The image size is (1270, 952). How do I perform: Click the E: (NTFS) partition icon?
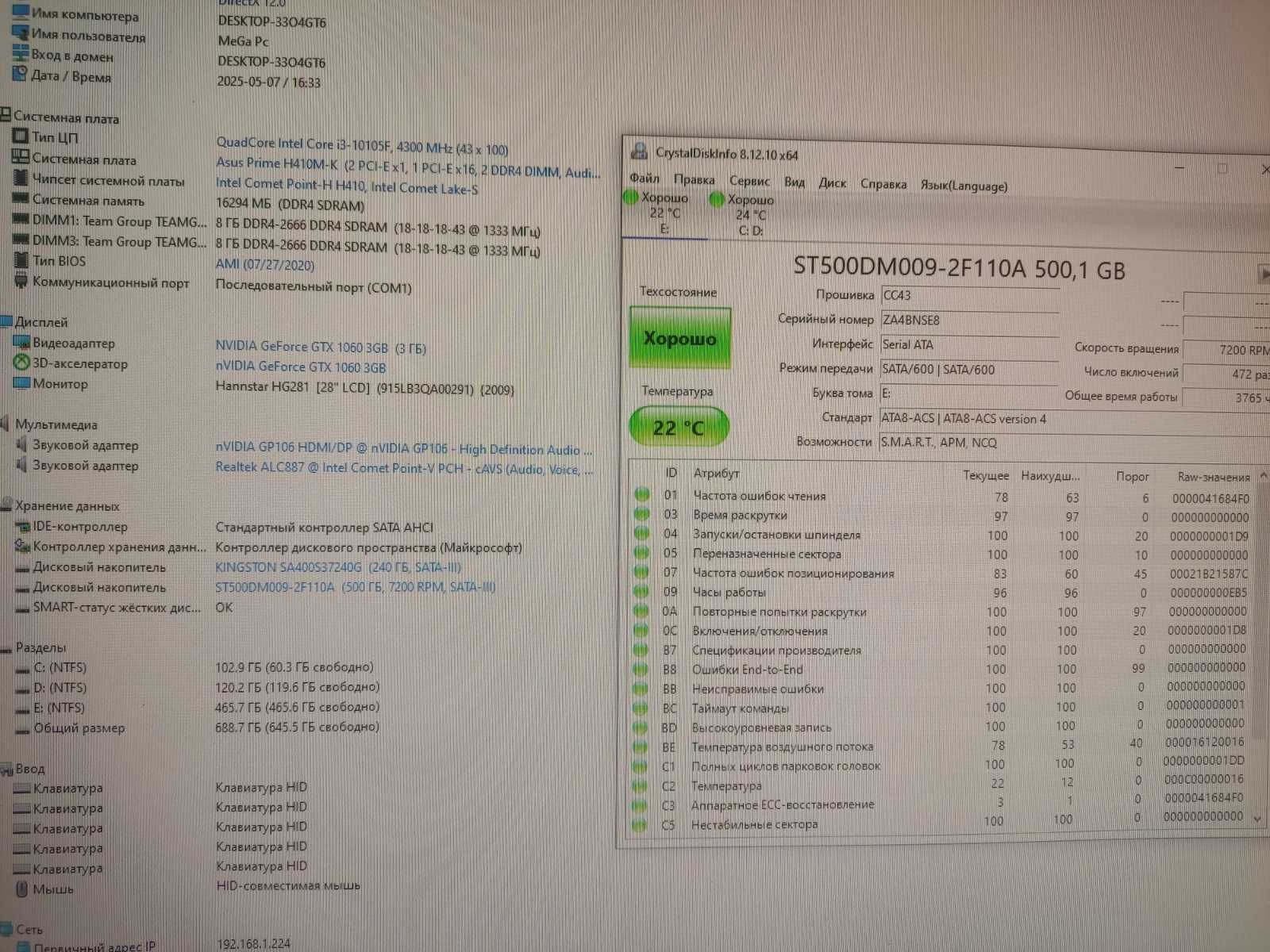pyautogui.click(x=23, y=708)
